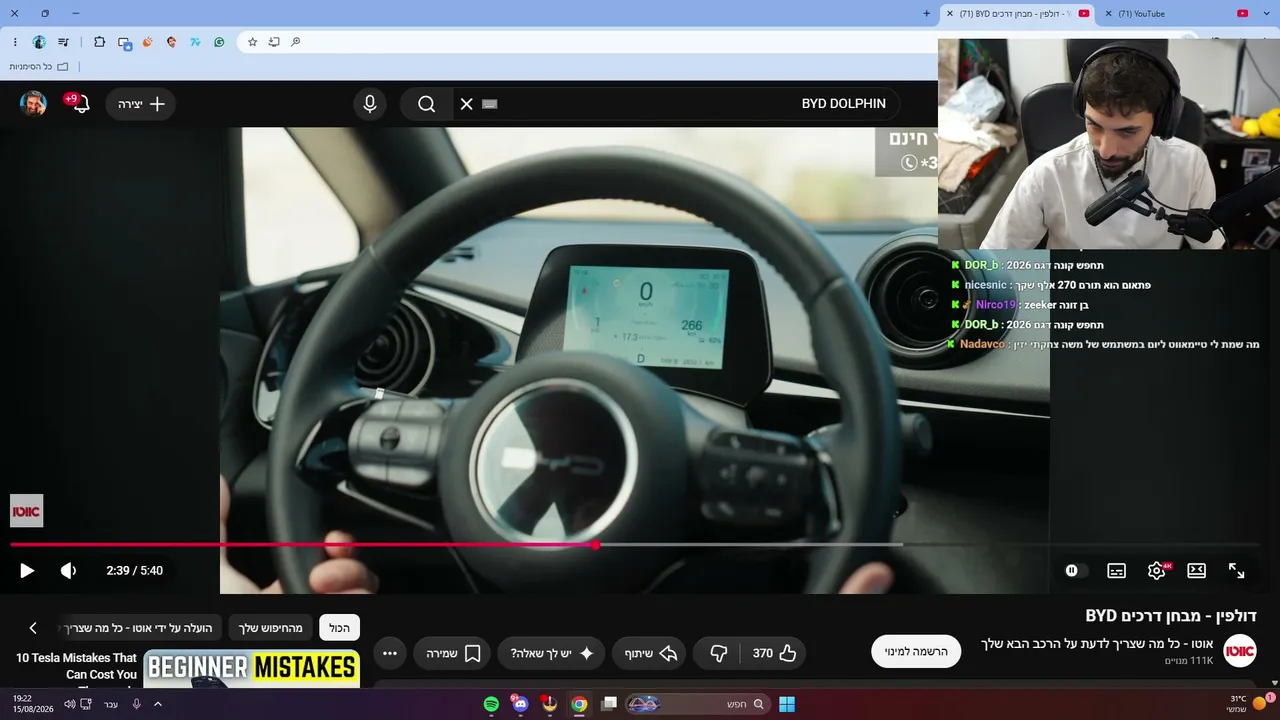Image resolution: width=1280 pixels, height=720 pixels.
Task: Open Spotify from the taskbar
Action: tap(491, 704)
